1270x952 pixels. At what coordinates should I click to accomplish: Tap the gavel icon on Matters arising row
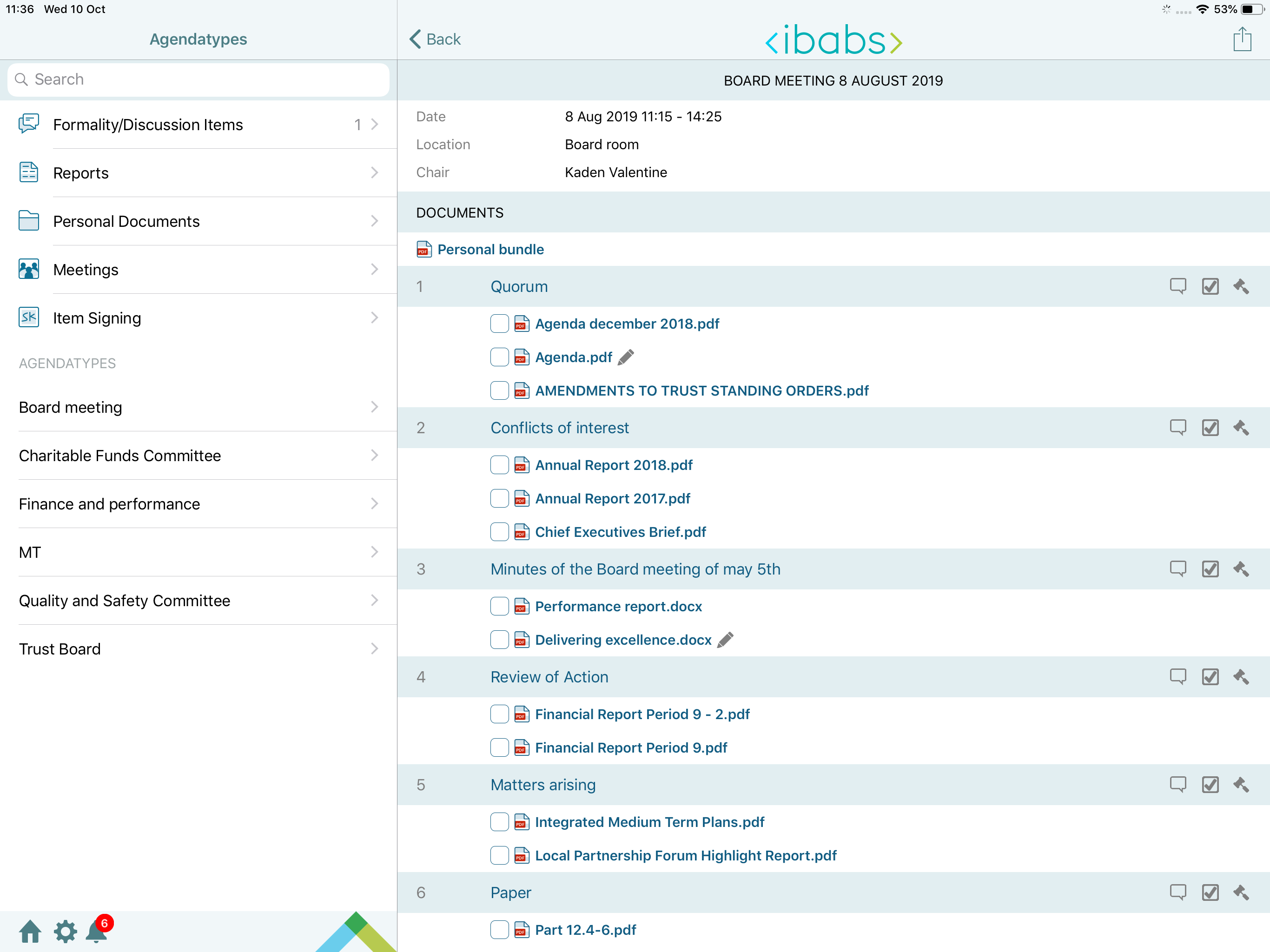[1241, 785]
